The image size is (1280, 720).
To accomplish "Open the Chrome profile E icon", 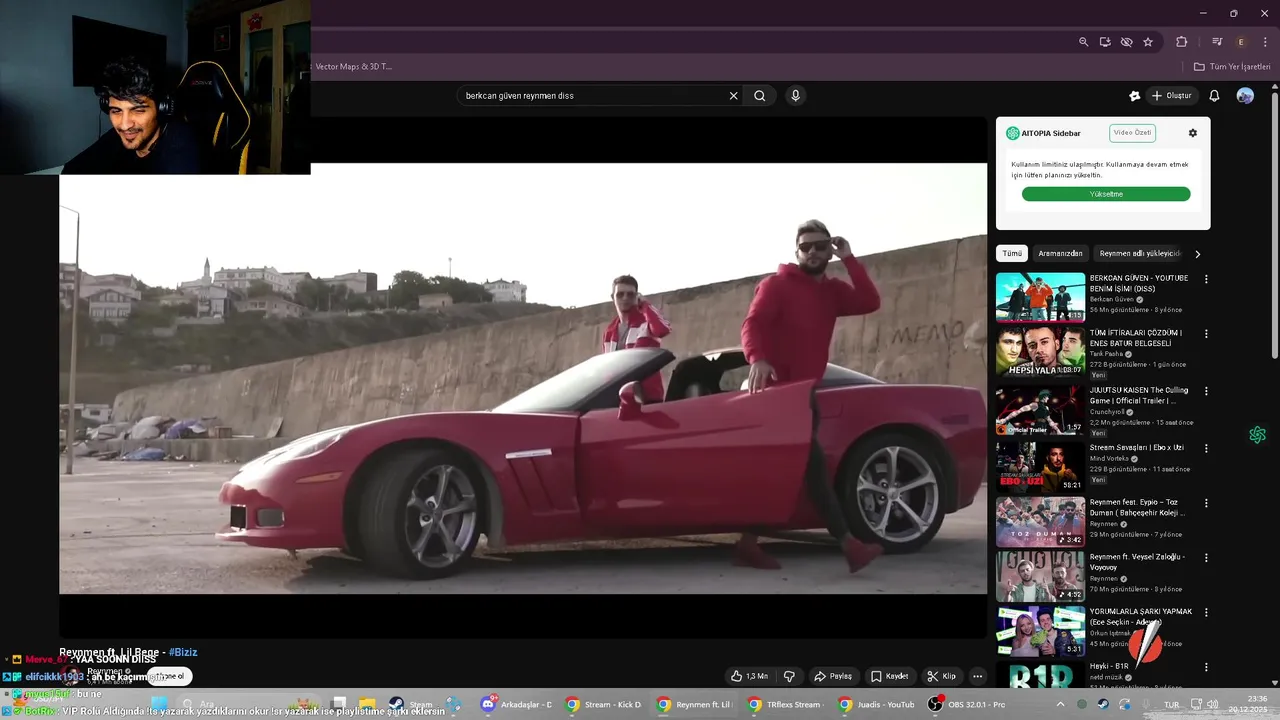I will (1241, 42).
